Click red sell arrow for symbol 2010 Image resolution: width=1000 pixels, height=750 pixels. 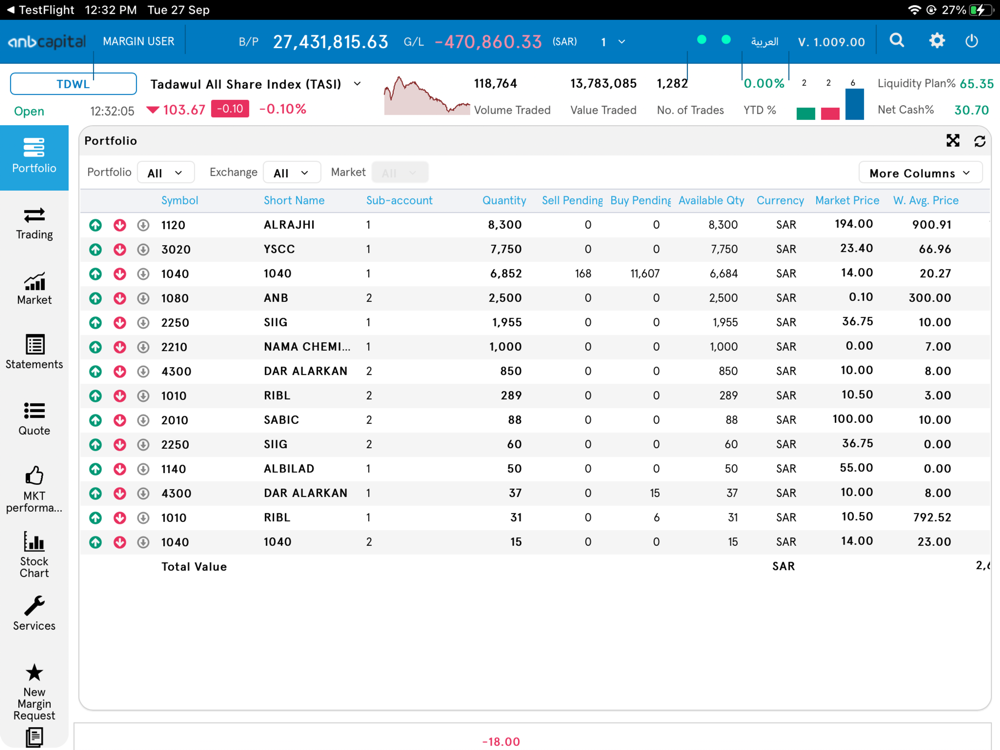coord(120,420)
